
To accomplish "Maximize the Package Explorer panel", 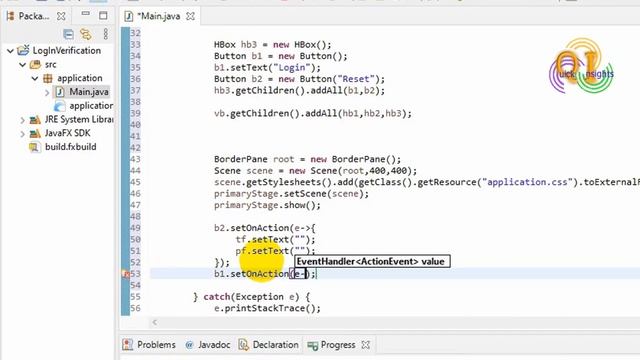I will click(x=103, y=16).
